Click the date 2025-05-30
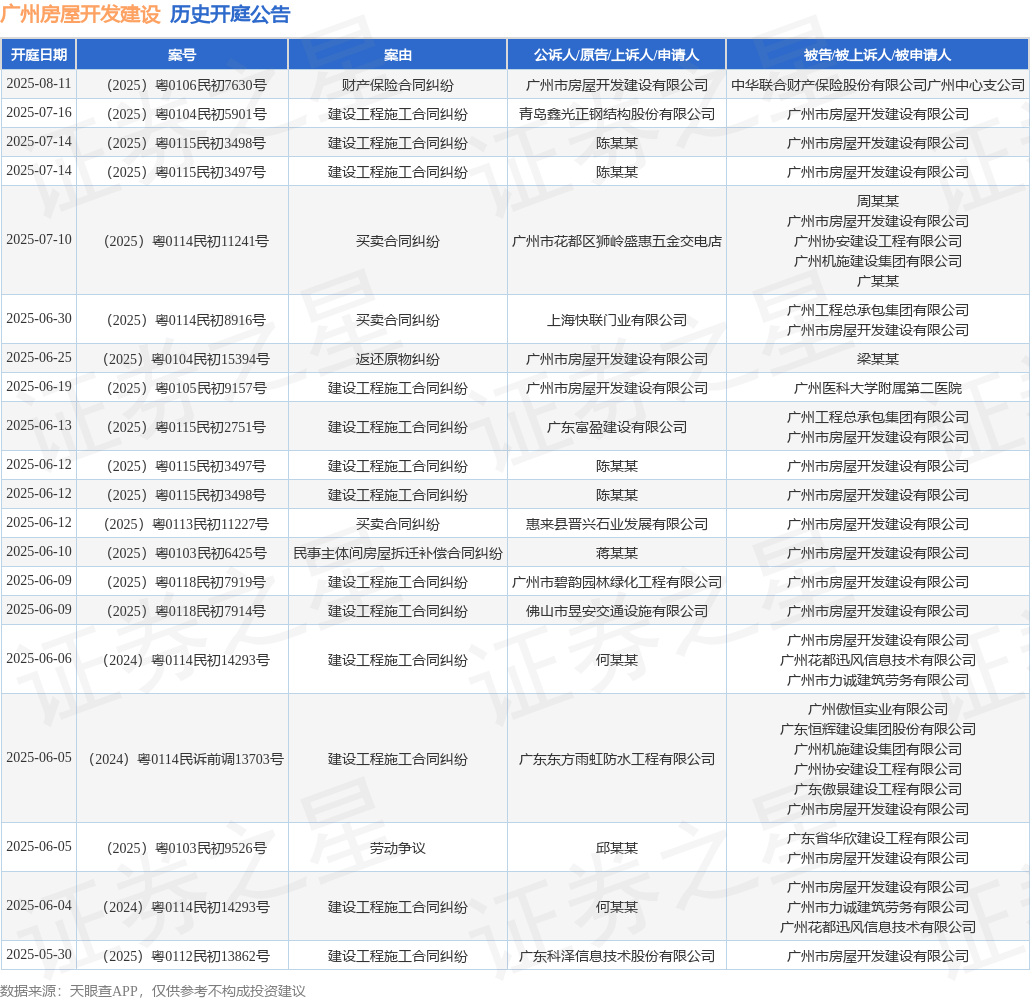The image size is (1030, 1000). point(39,954)
